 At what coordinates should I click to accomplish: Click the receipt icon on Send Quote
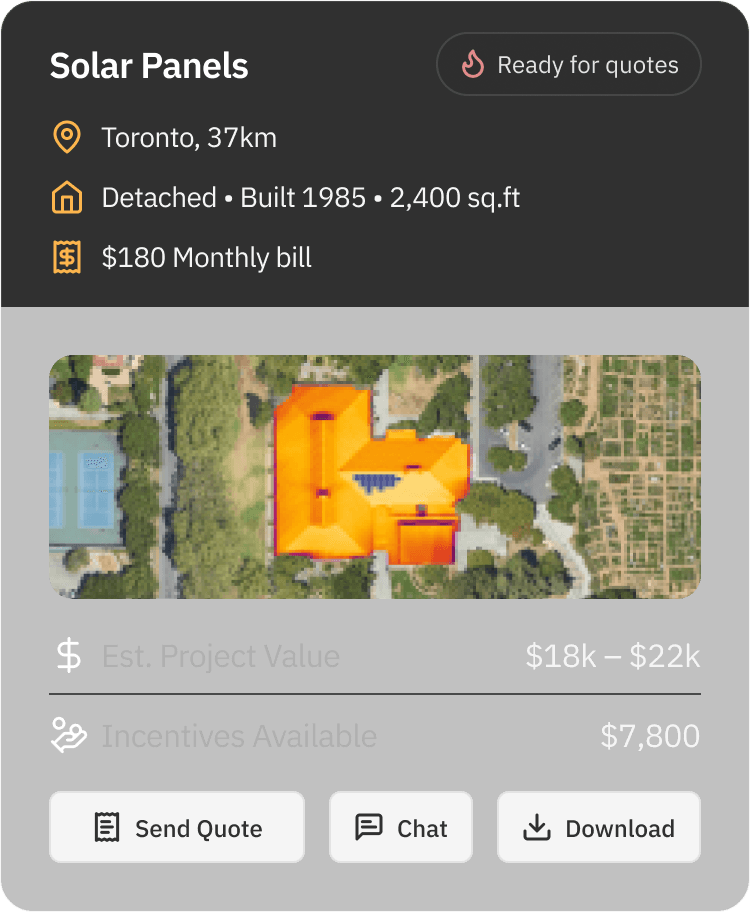tap(106, 828)
